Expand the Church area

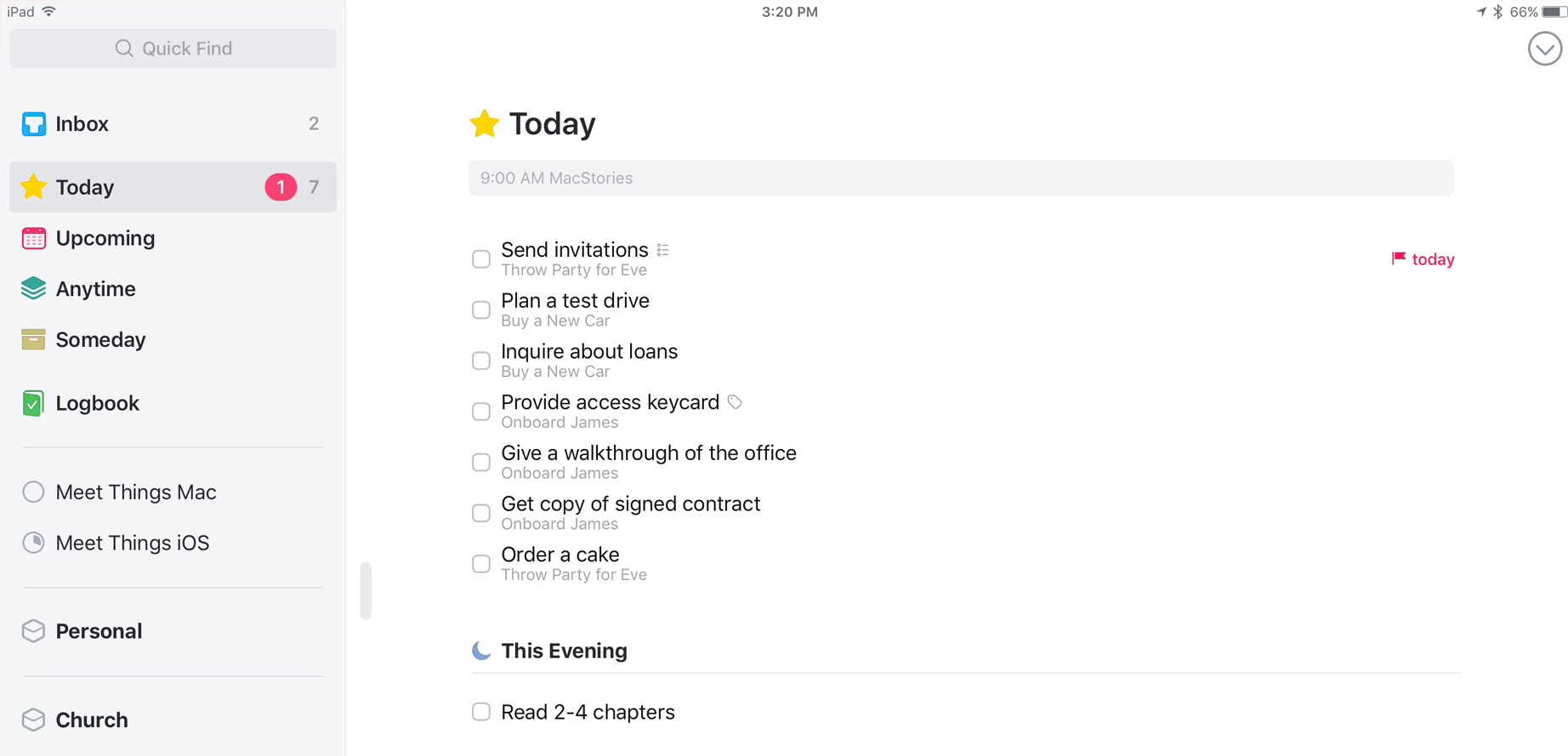point(91,720)
